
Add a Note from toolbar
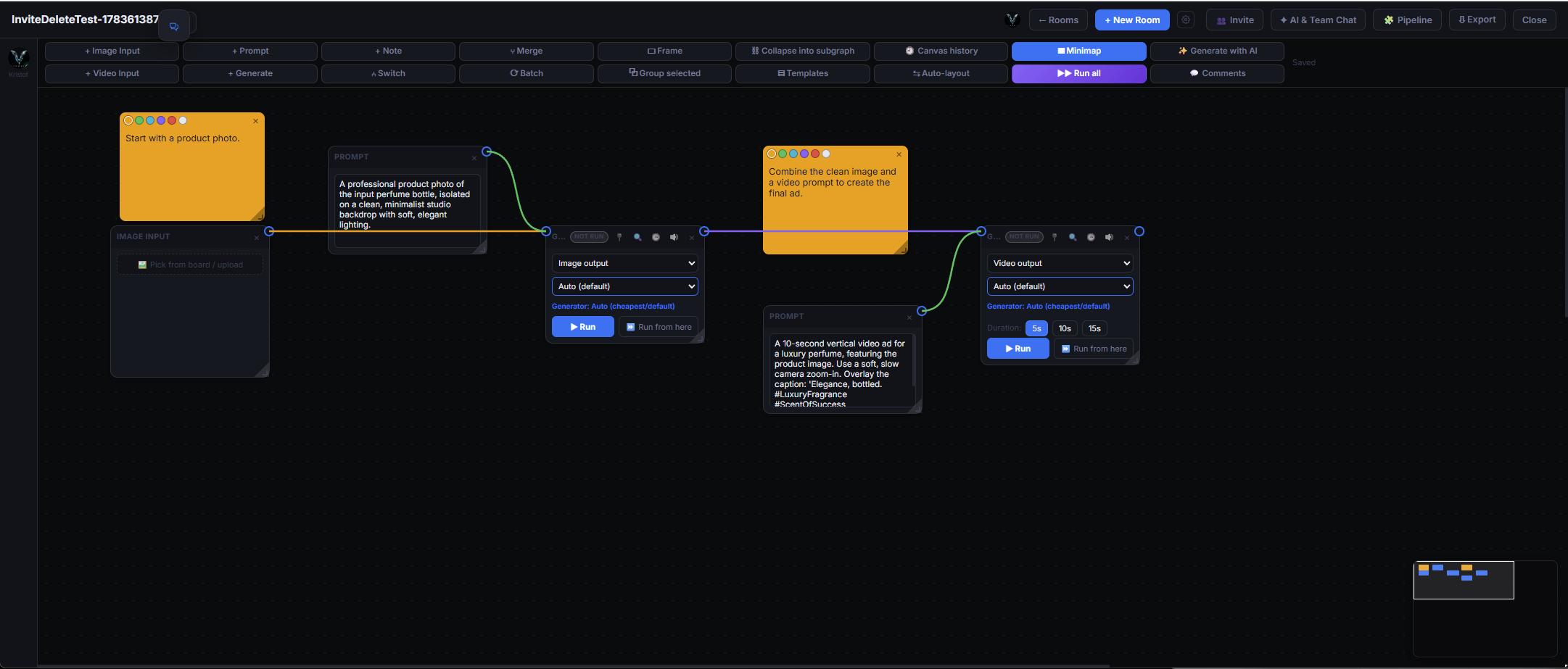[388, 51]
